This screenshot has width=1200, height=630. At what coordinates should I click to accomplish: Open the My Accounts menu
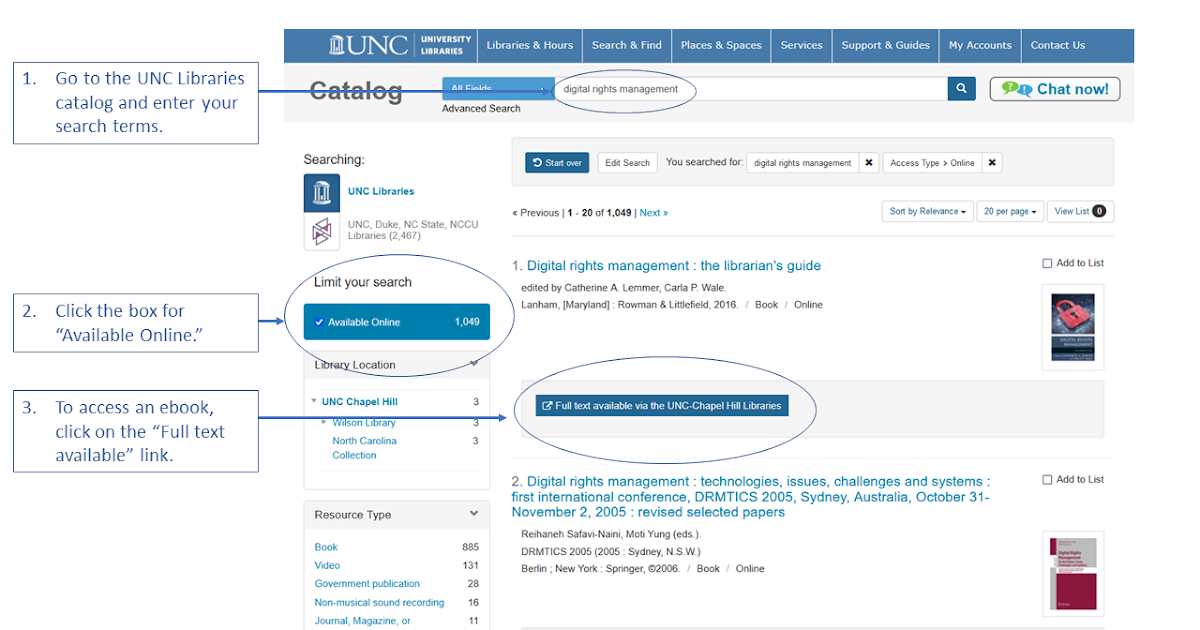980,45
